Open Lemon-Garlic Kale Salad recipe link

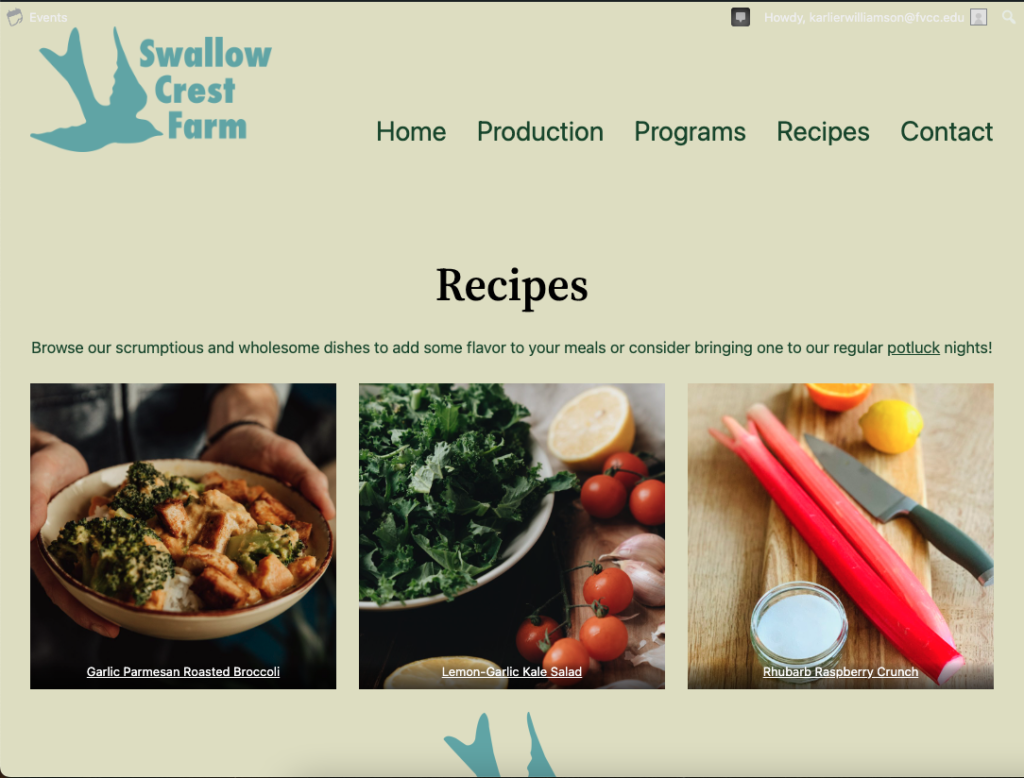tap(512, 672)
